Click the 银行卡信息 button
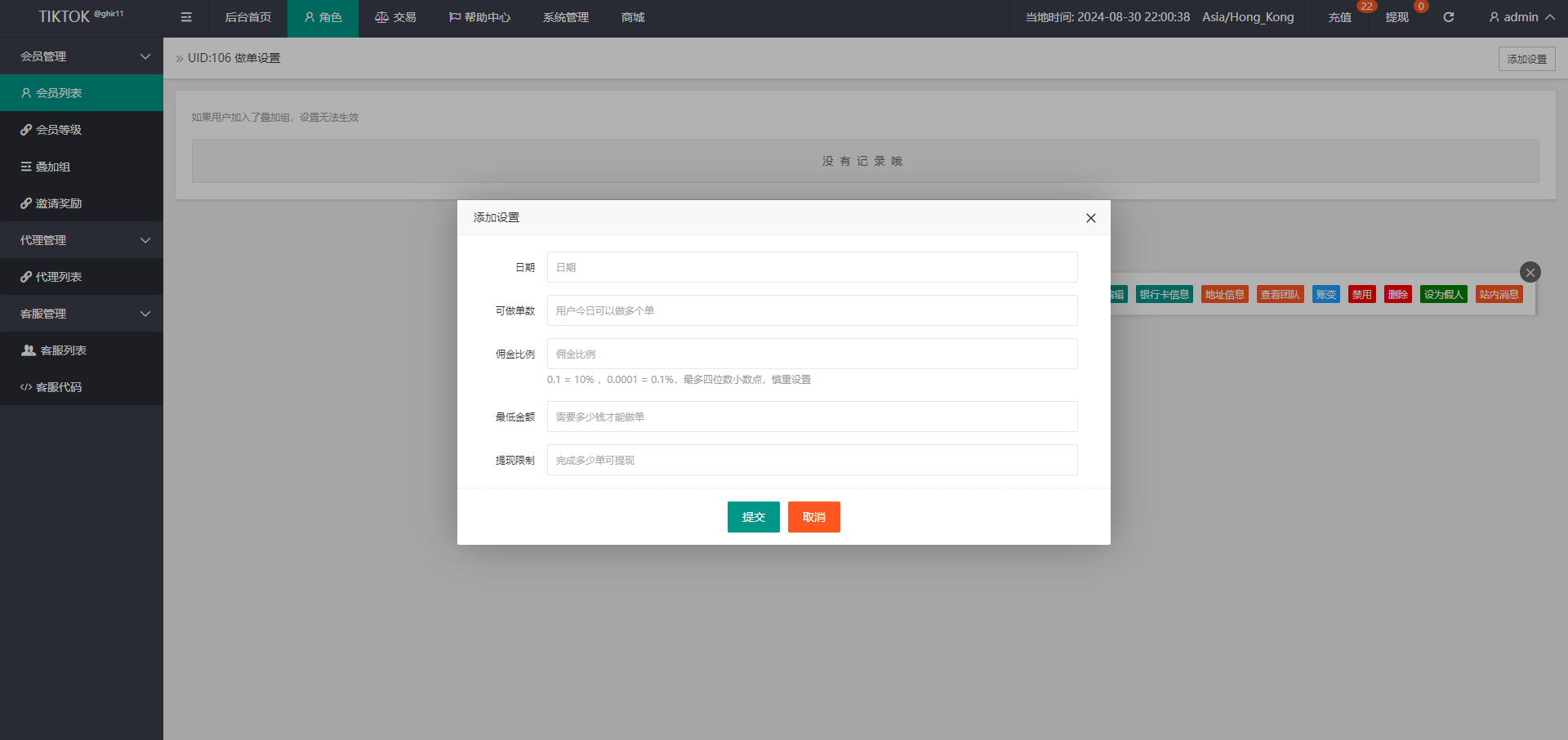The width and height of the screenshot is (1568, 740). click(1164, 294)
